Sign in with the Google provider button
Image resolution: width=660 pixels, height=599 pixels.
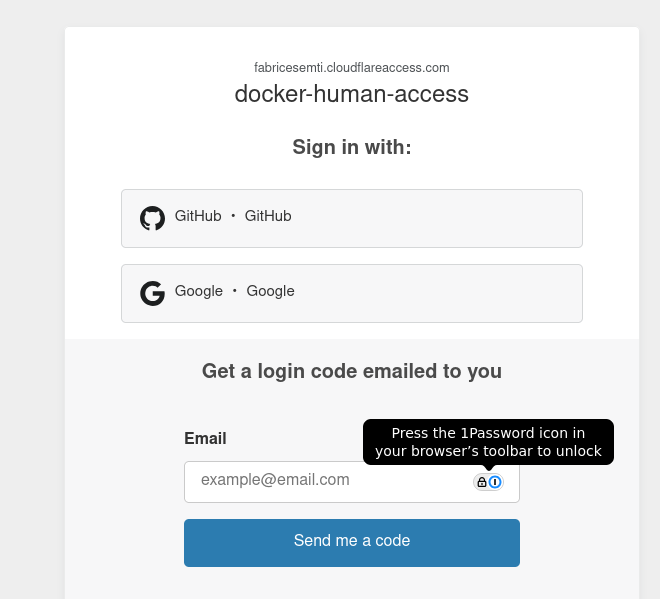tap(351, 293)
